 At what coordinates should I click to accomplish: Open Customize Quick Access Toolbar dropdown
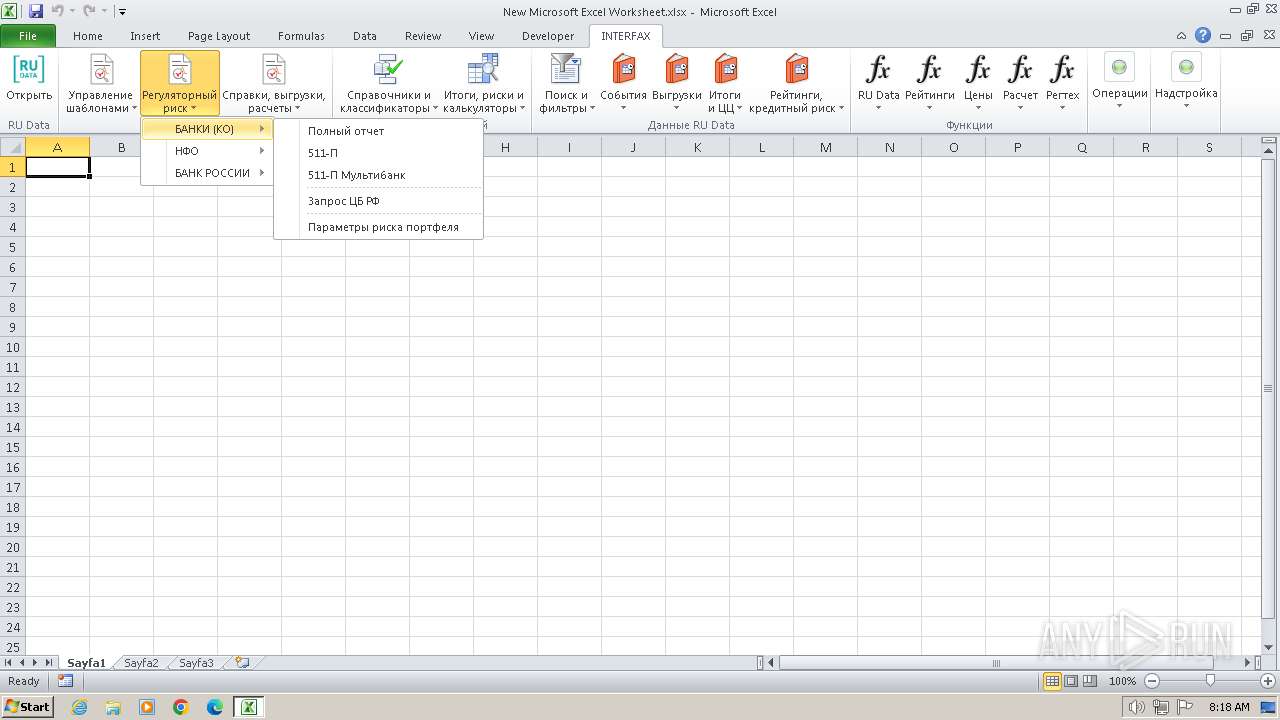(121, 12)
